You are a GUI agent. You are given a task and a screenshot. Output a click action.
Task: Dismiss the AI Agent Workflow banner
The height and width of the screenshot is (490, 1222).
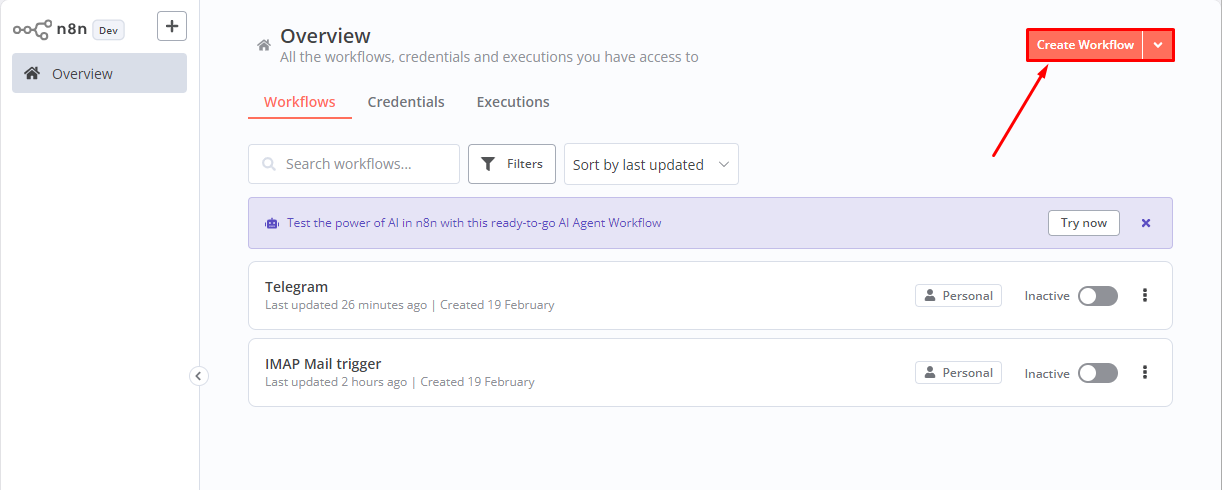tap(1146, 223)
